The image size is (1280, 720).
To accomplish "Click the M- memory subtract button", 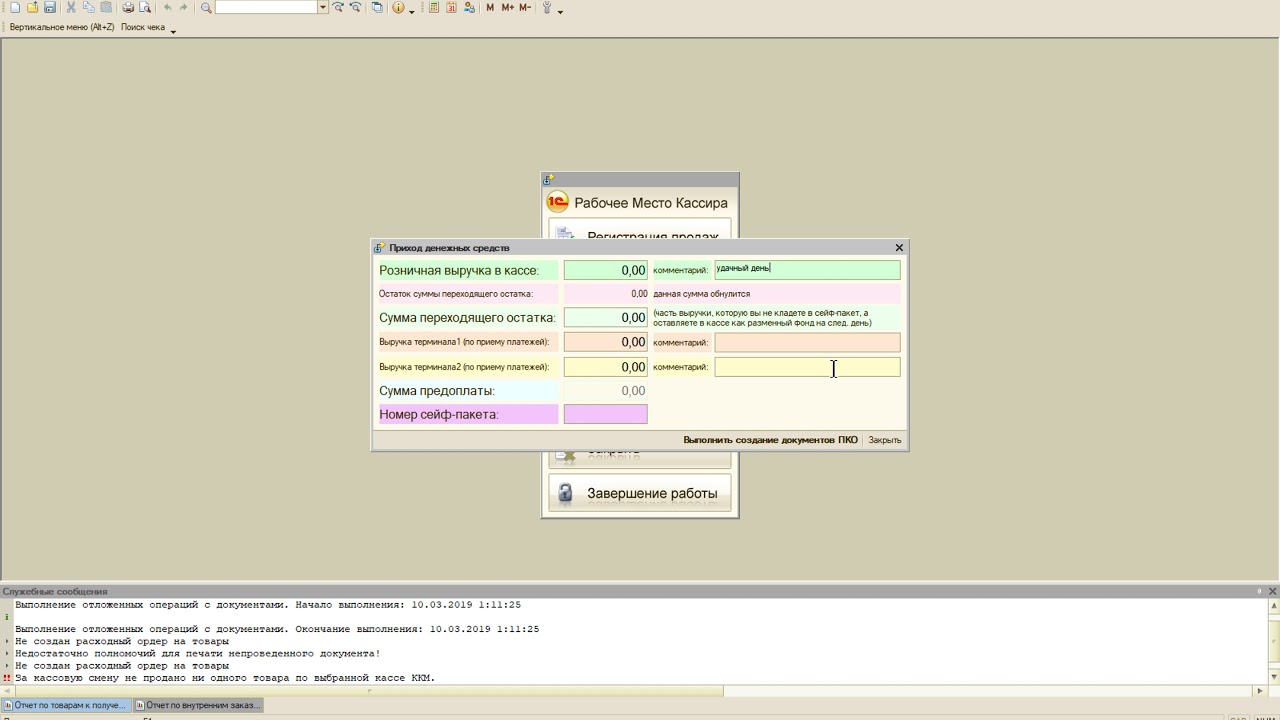I will coord(525,7).
